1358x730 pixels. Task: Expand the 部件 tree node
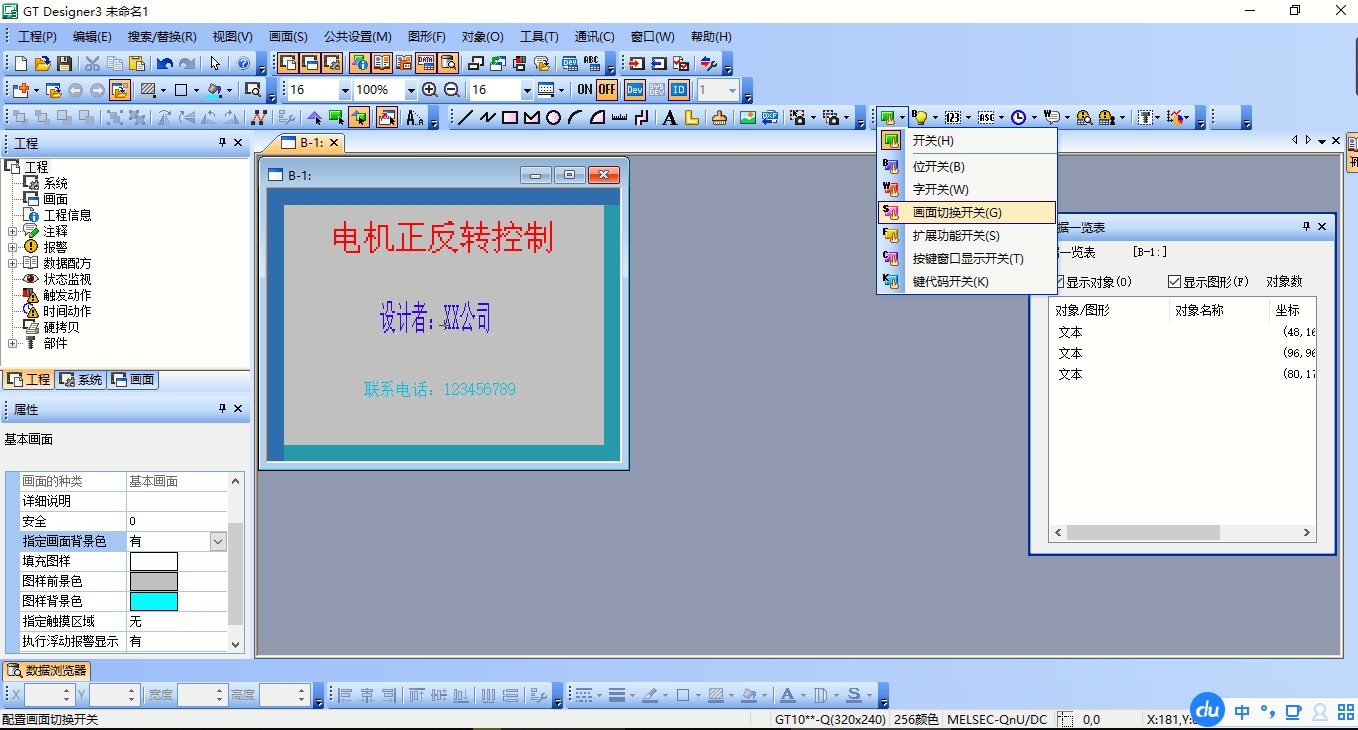point(12,343)
